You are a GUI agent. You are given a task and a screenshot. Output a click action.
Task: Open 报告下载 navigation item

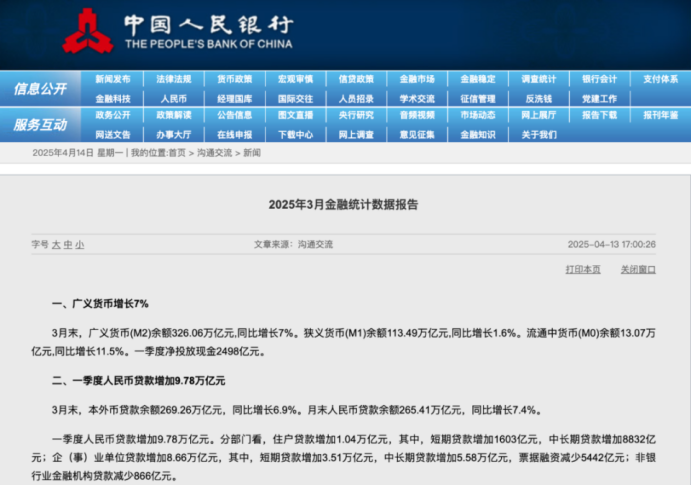click(599, 115)
